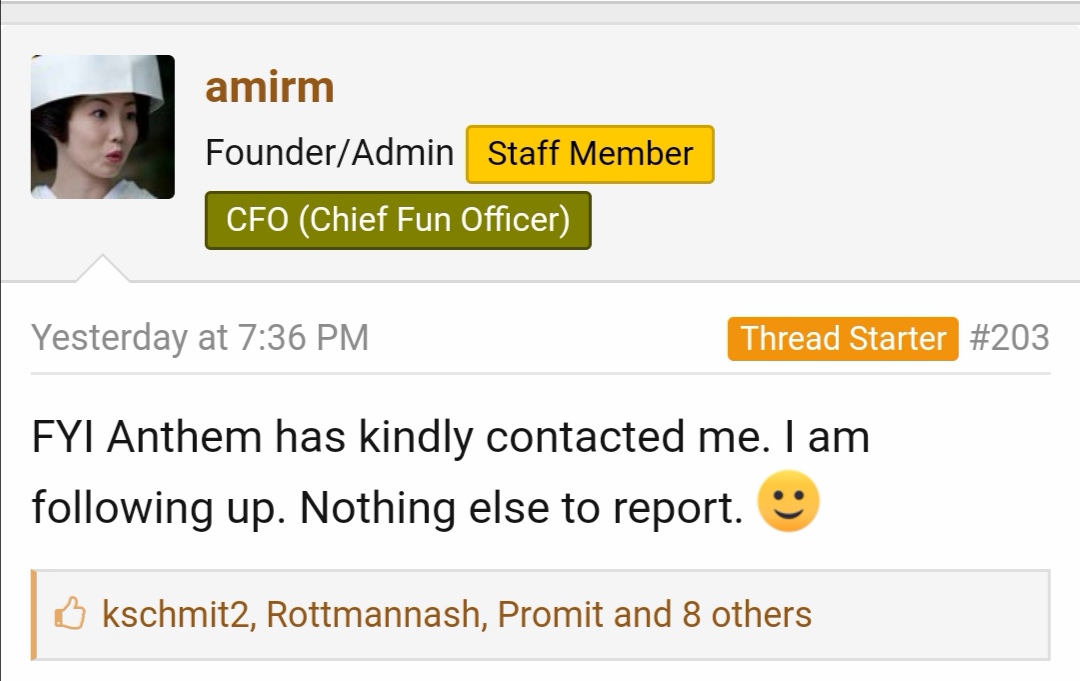Click the amirm username link
Viewport: 1080px width, 681px height.
[269, 87]
